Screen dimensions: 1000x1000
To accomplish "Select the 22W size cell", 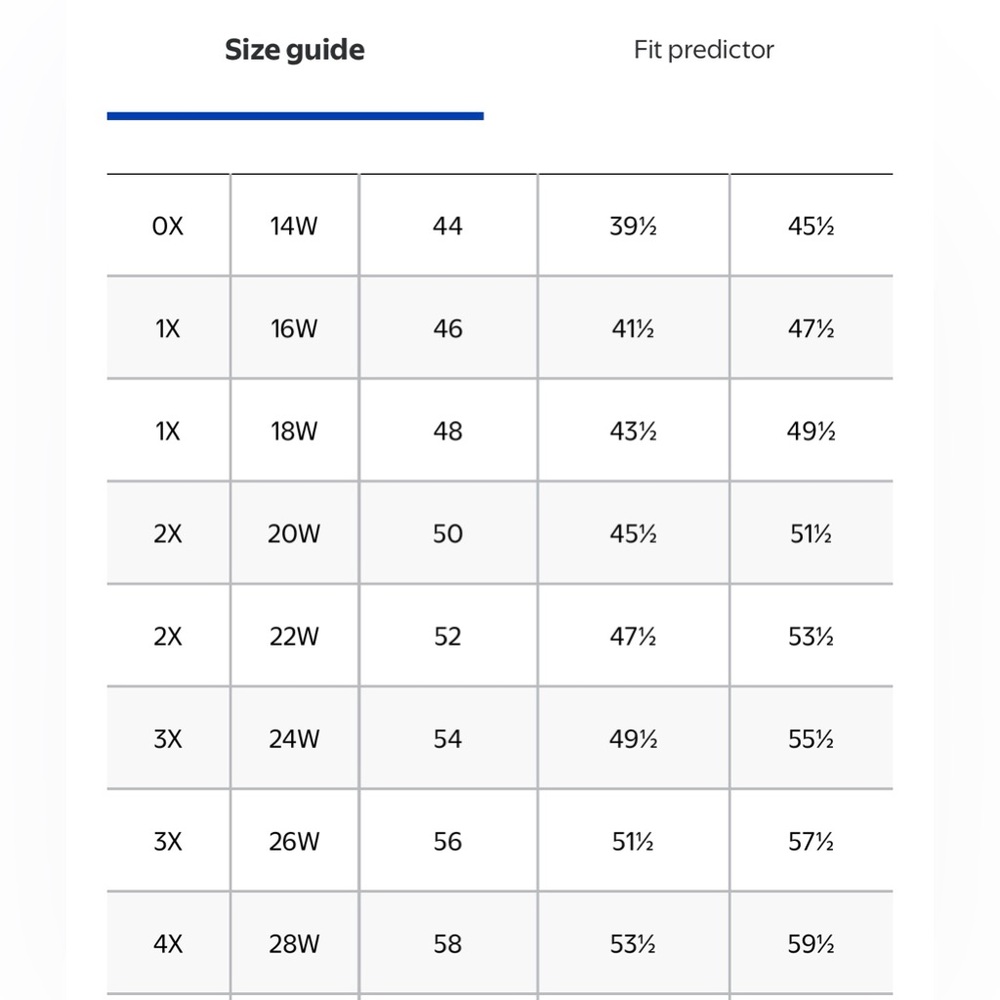I will 294,636.
